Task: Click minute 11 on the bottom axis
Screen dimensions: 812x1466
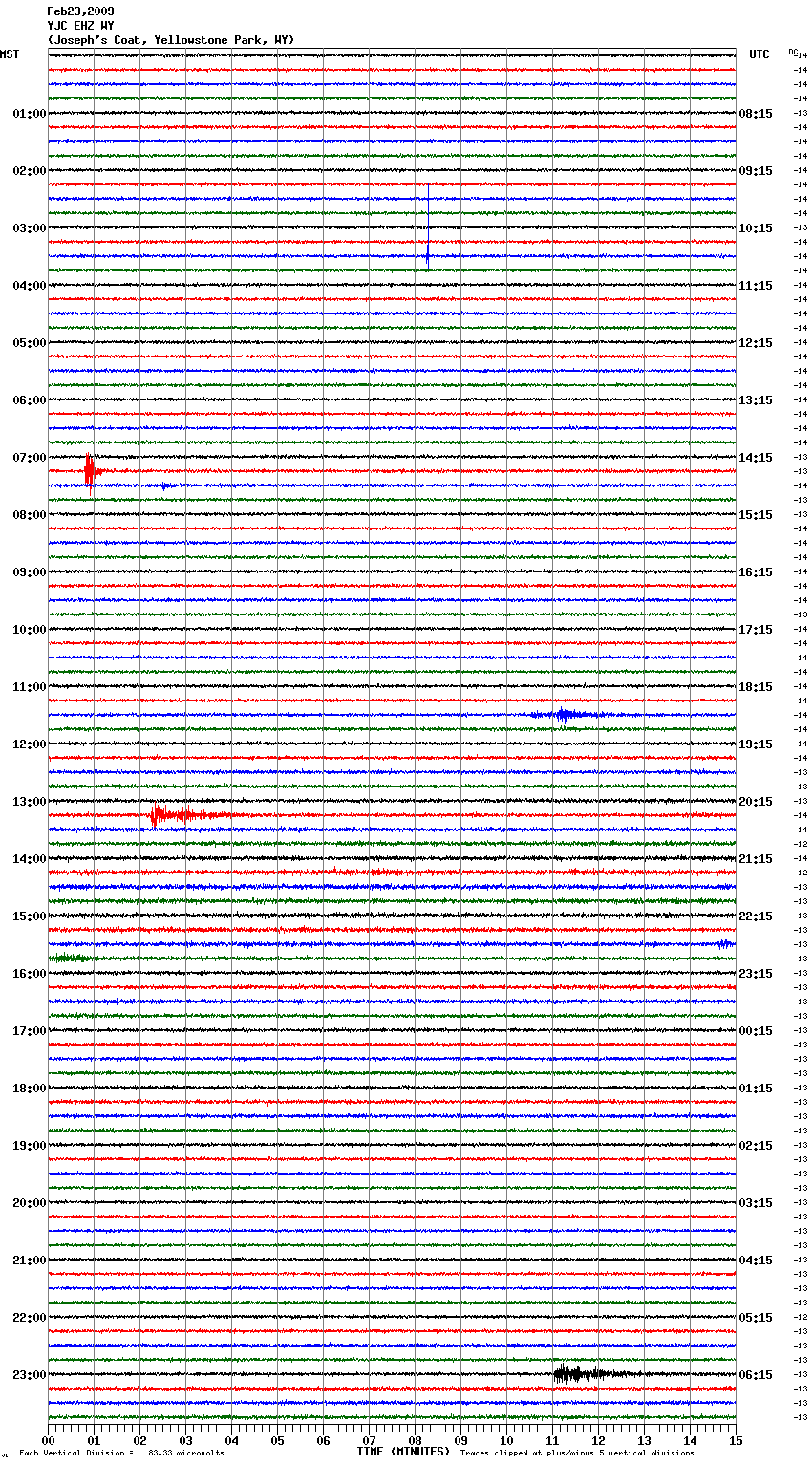Action: click(x=552, y=1440)
